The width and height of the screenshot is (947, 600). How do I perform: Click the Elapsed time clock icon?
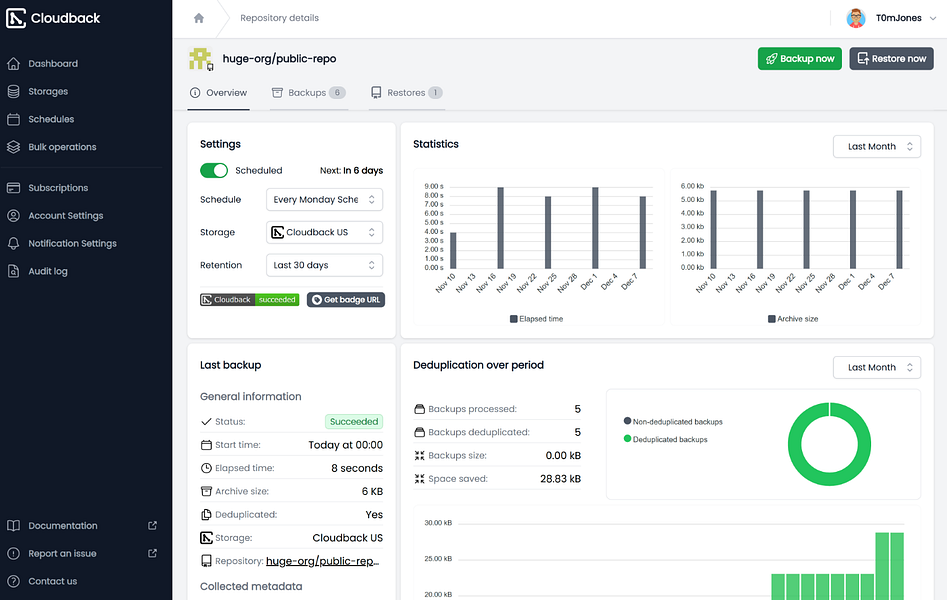pos(206,468)
